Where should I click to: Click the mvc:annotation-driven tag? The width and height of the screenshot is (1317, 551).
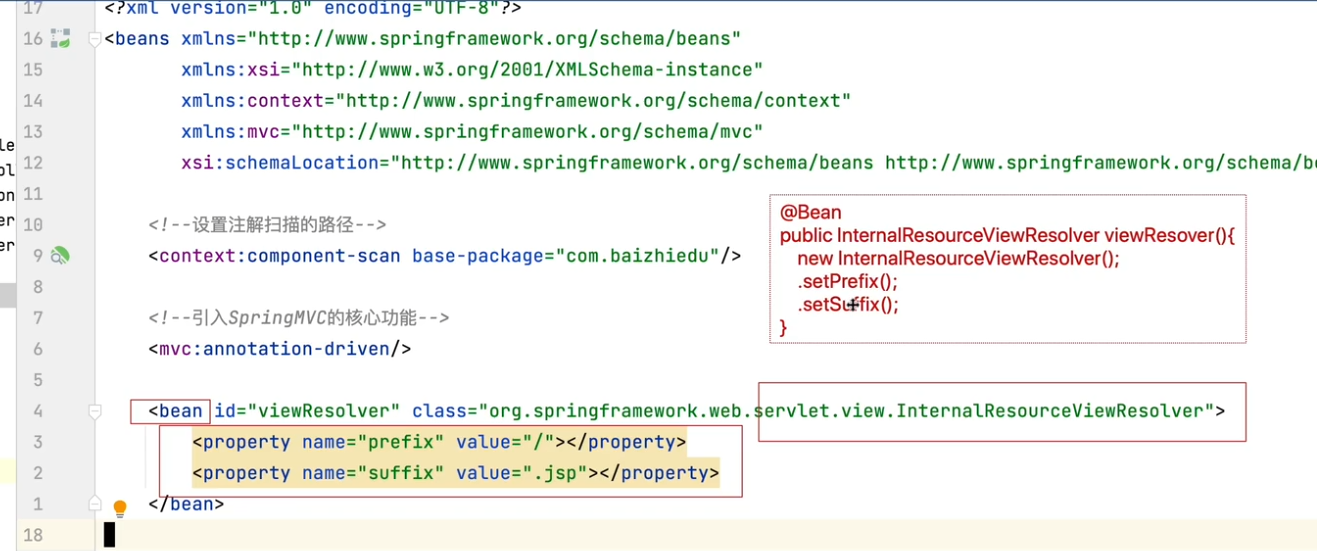[x=279, y=349]
